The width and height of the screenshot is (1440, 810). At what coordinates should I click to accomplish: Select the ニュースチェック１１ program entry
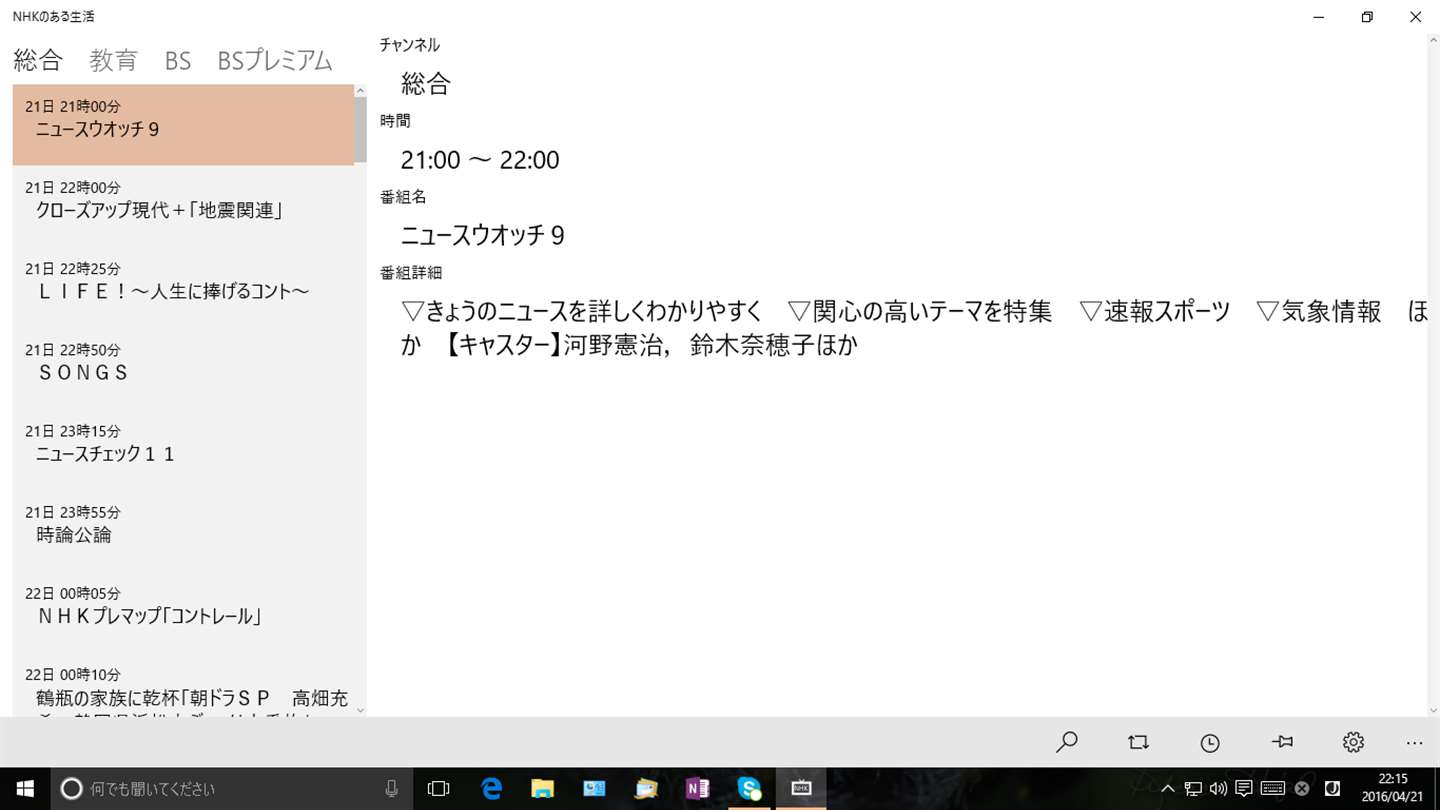tap(183, 449)
